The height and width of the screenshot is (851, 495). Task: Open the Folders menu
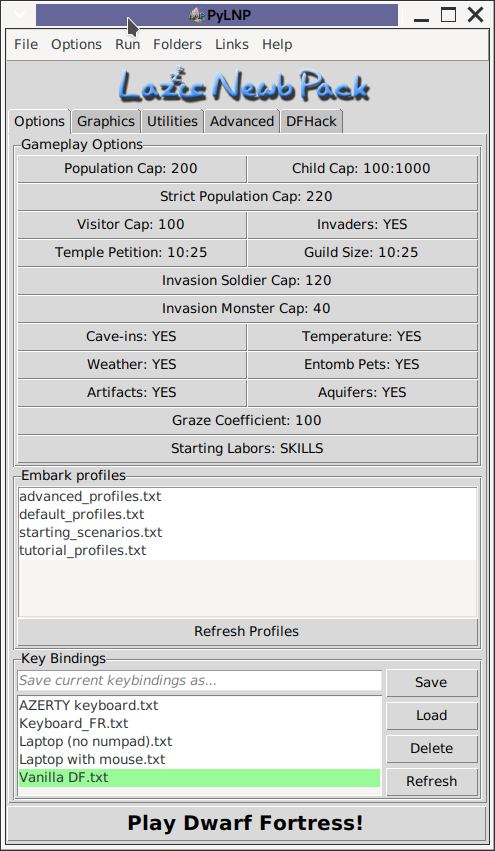pyautogui.click(x=177, y=45)
